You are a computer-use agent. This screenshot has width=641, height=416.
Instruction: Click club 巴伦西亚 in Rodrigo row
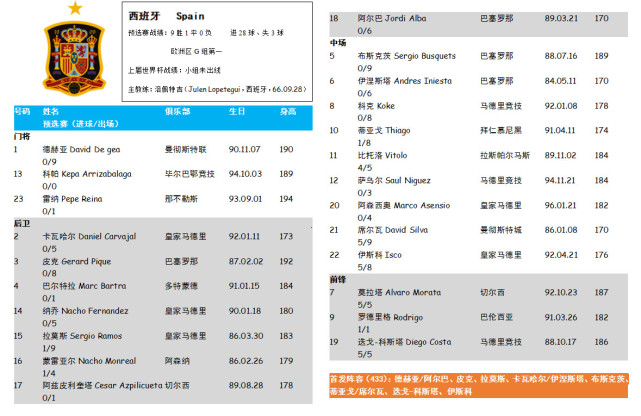pos(496,318)
